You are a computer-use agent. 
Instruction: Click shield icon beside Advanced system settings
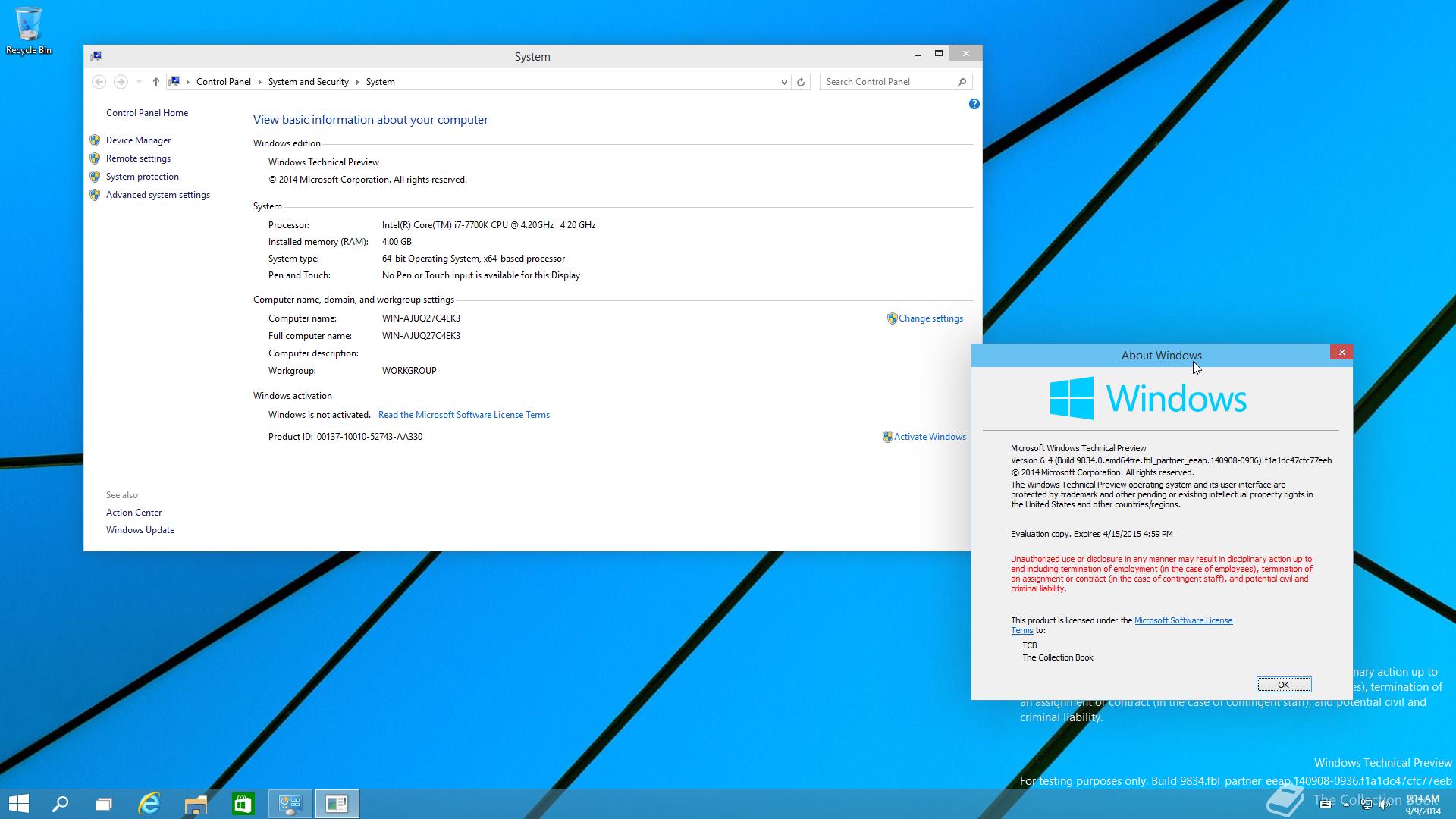95,195
